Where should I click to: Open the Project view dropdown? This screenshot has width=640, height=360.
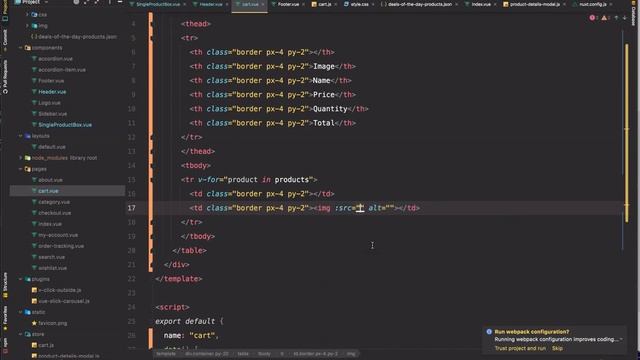point(31,2)
